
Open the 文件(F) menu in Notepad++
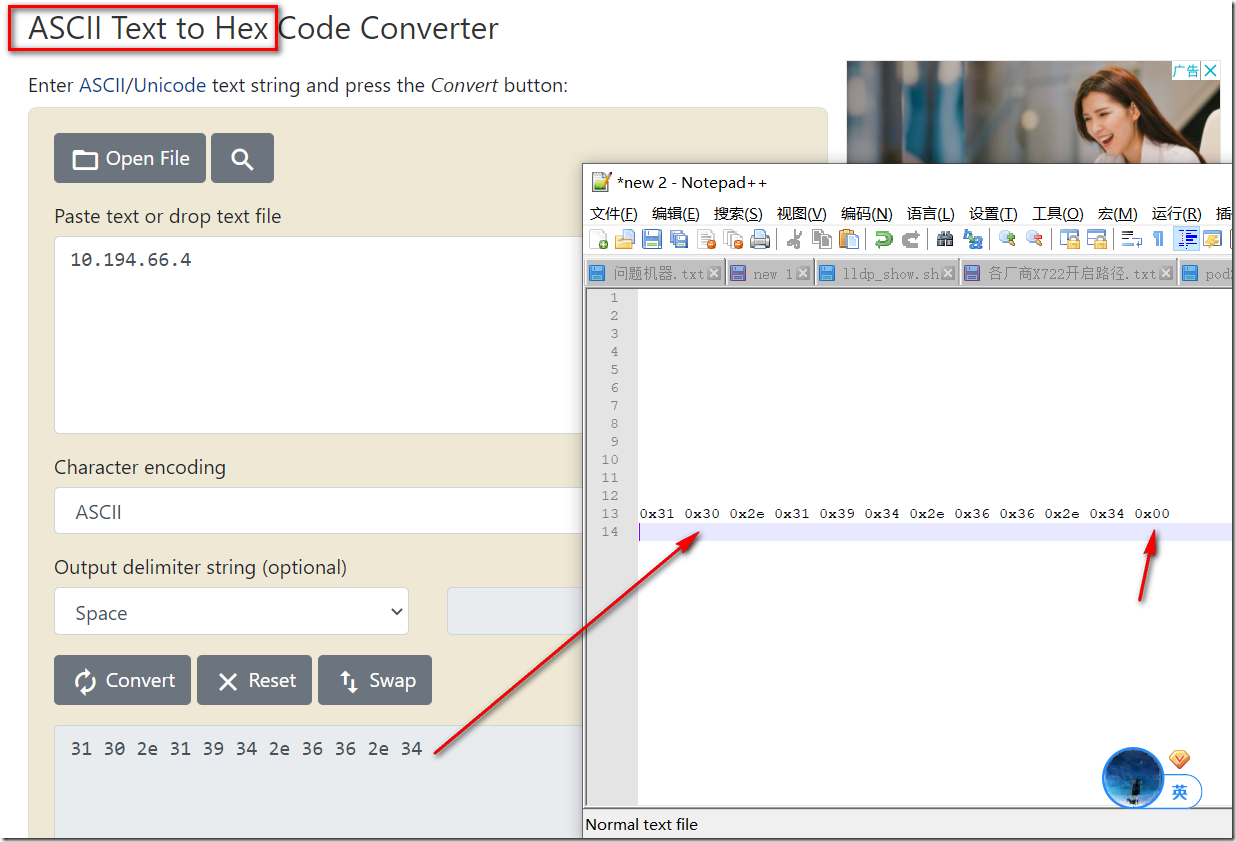(613, 213)
